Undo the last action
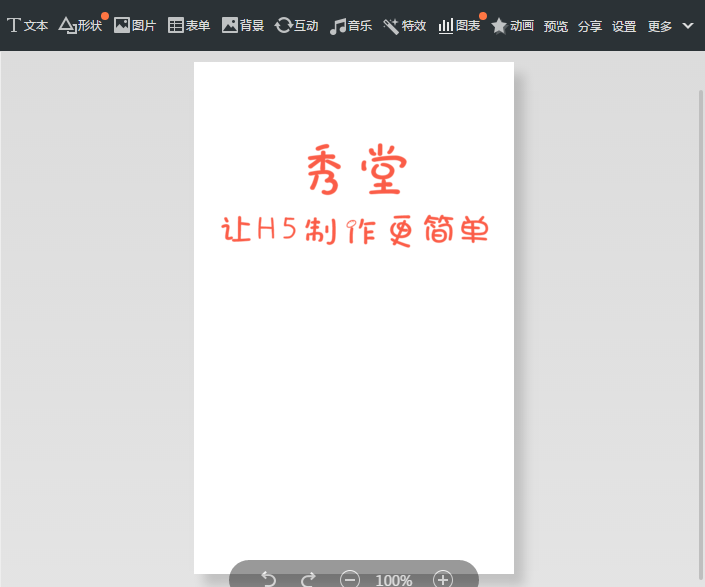Image resolution: width=705 pixels, height=587 pixels. coord(268,579)
